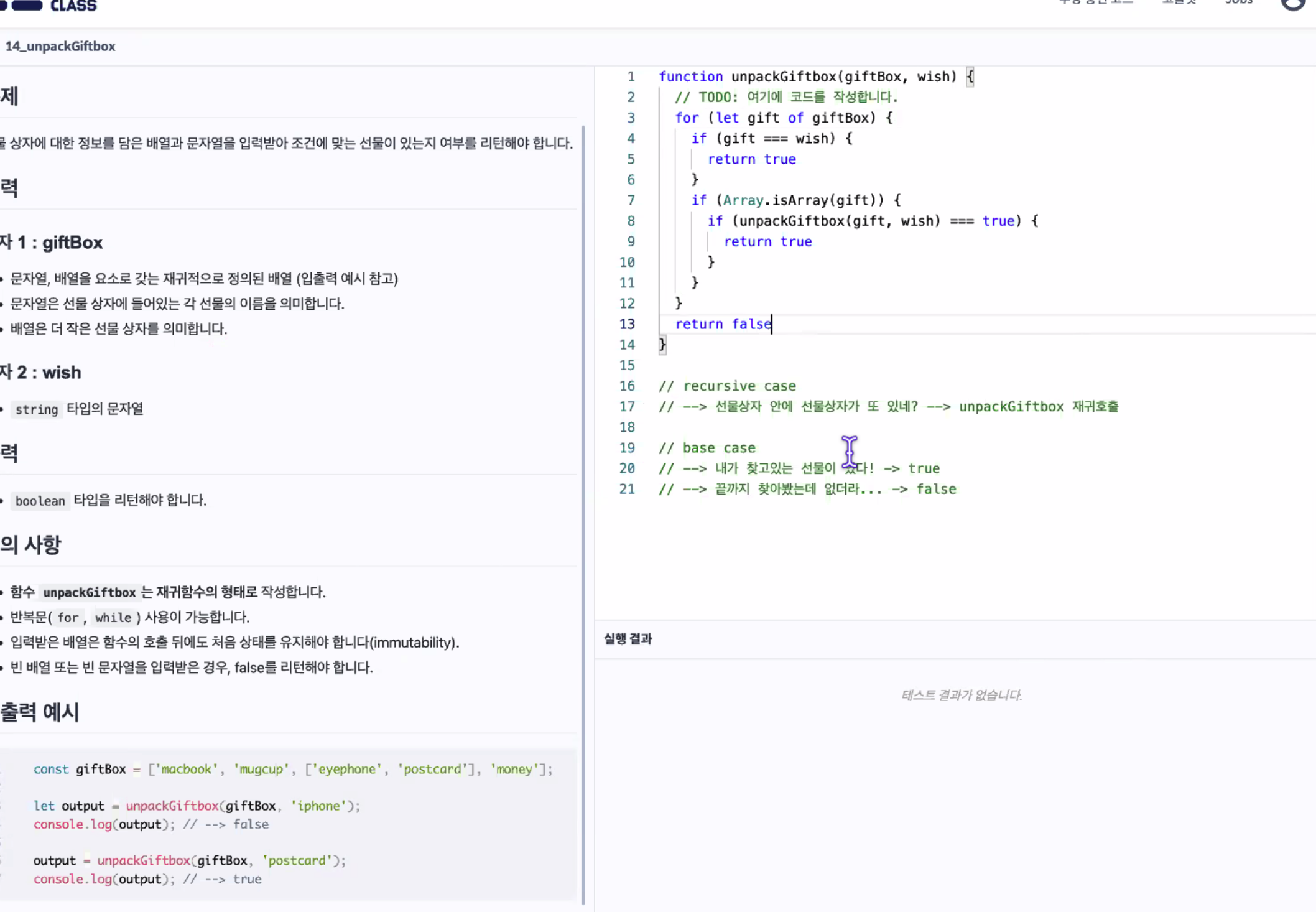Open the nav item left of Jobs
The width and height of the screenshot is (1316, 912).
pos(1179,2)
